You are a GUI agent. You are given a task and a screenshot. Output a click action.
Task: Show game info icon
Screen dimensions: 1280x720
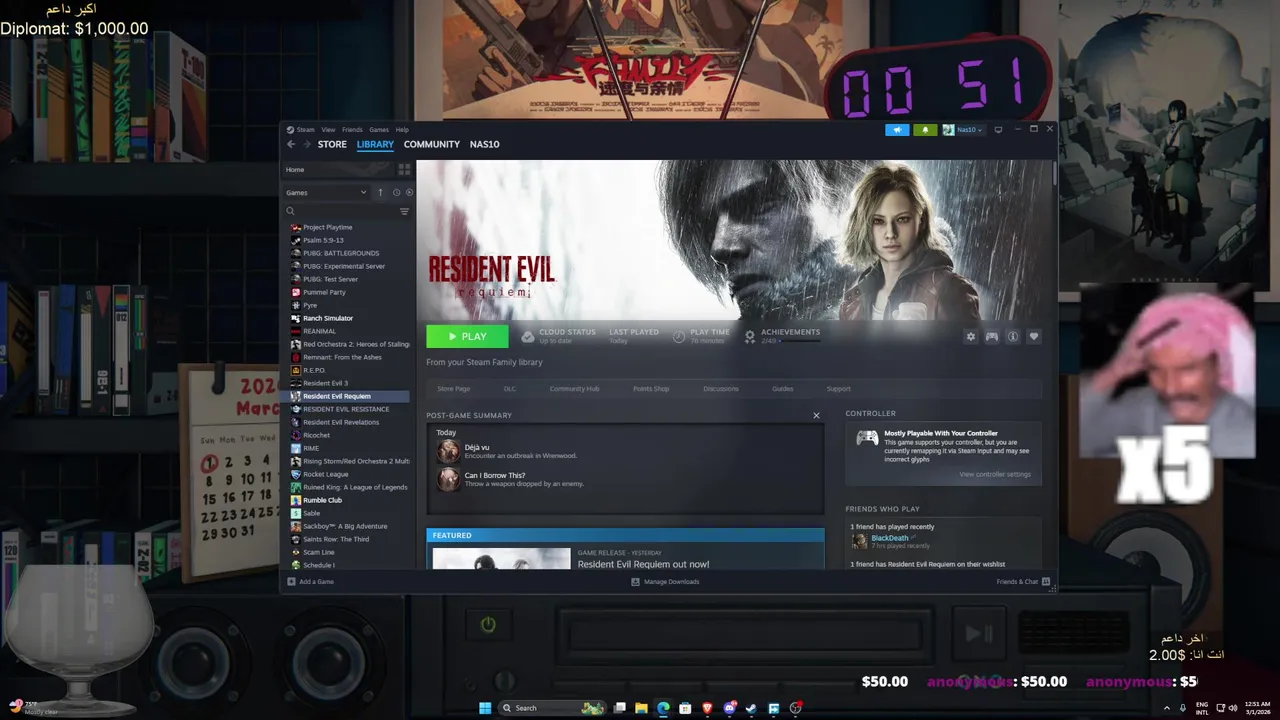[1013, 337]
